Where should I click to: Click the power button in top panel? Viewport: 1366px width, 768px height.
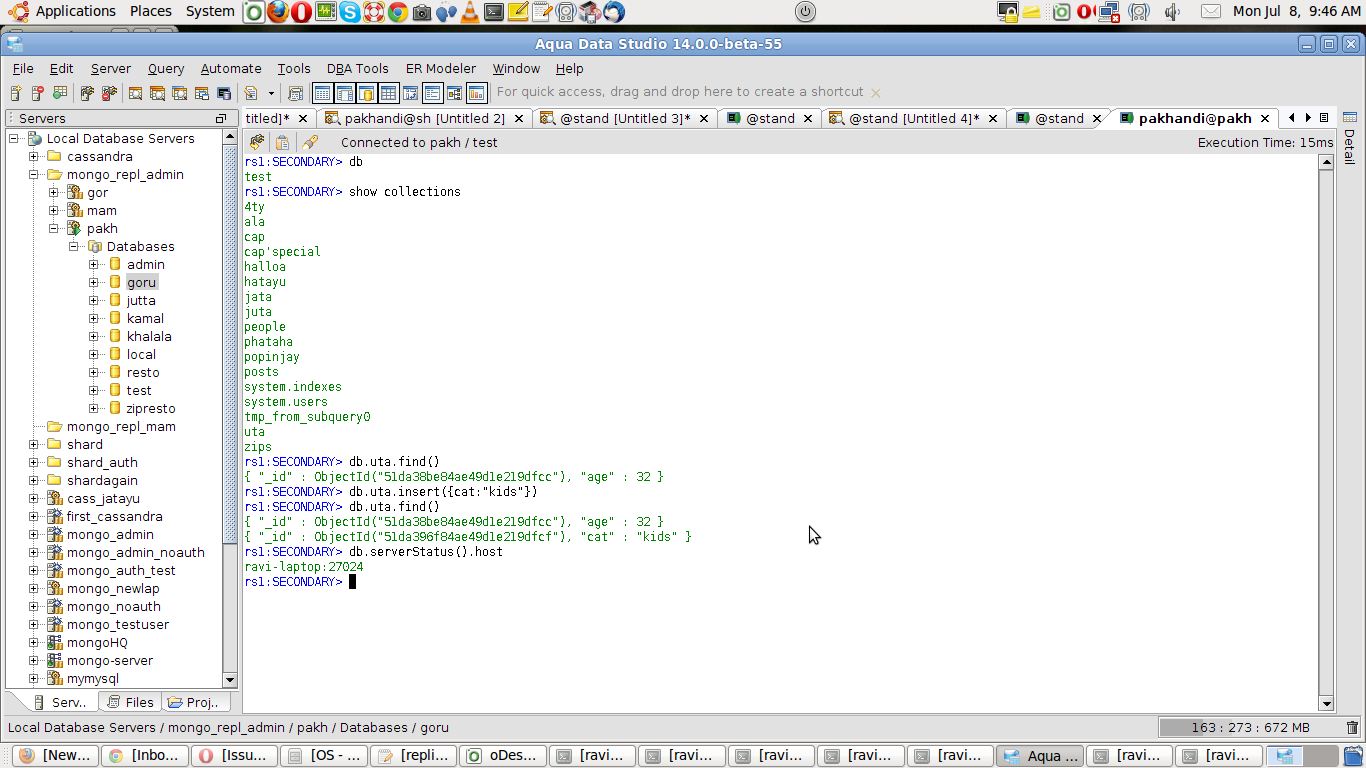tap(805, 12)
